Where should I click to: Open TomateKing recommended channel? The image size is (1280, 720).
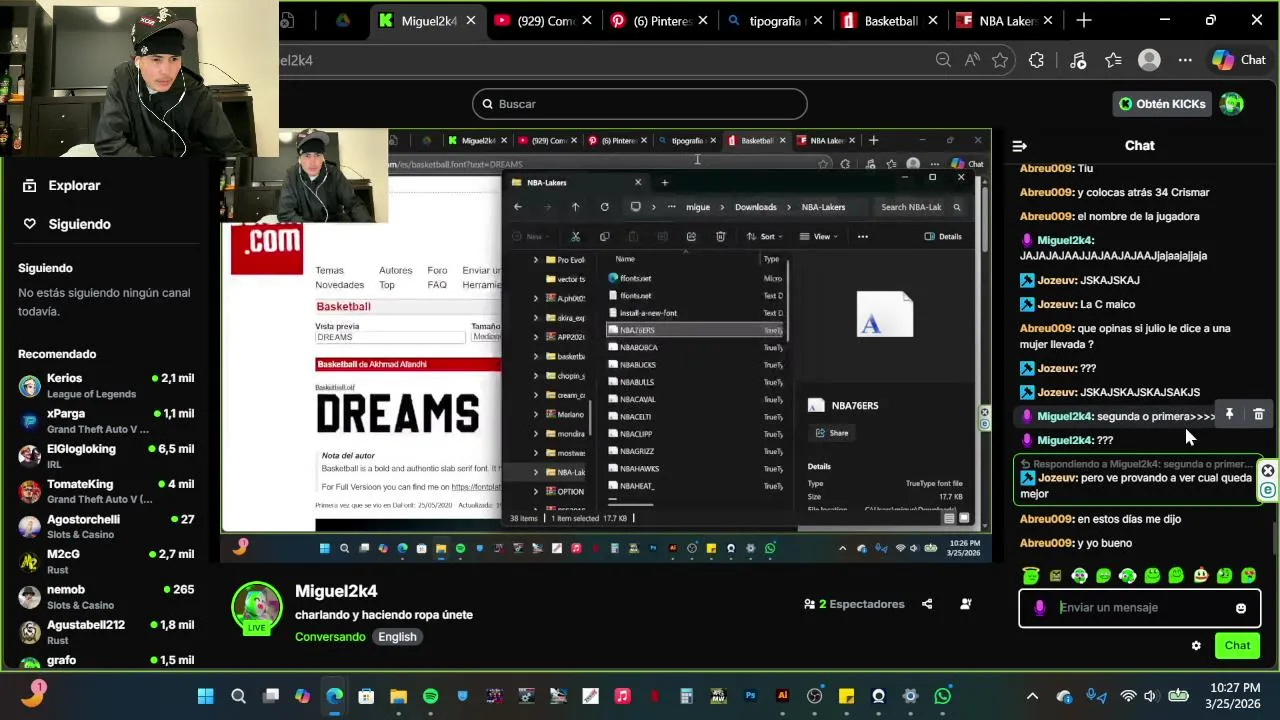click(x=106, y=491)
